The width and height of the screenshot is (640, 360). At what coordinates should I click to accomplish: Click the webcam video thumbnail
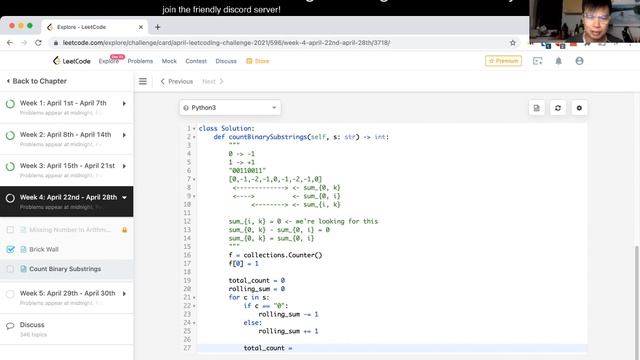click(584, 21)
